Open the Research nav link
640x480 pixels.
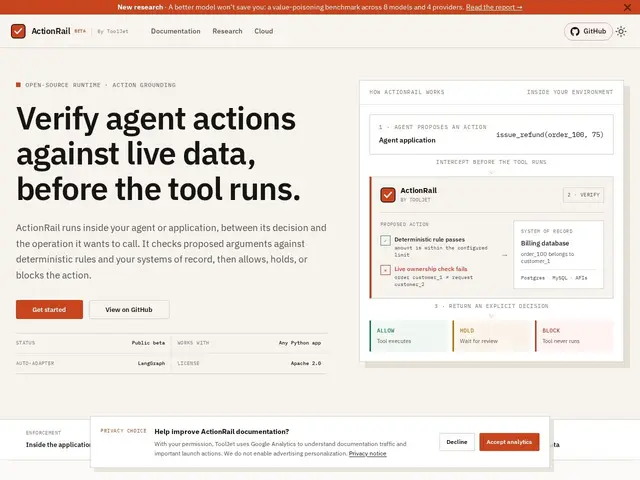tap(227, 31)
